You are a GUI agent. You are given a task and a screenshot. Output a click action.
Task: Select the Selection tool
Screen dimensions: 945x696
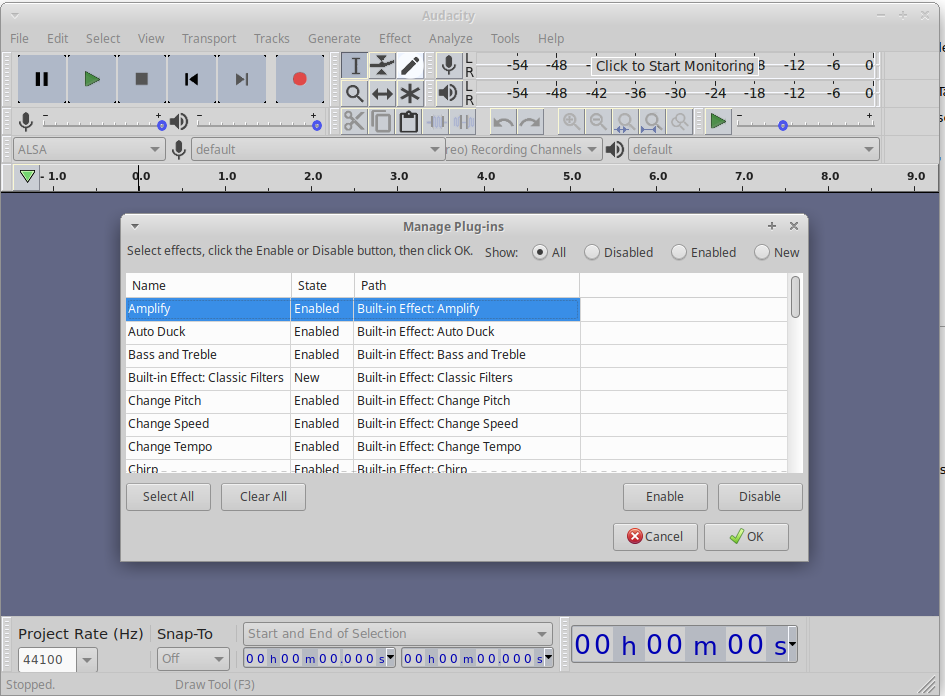coord(354,65)
